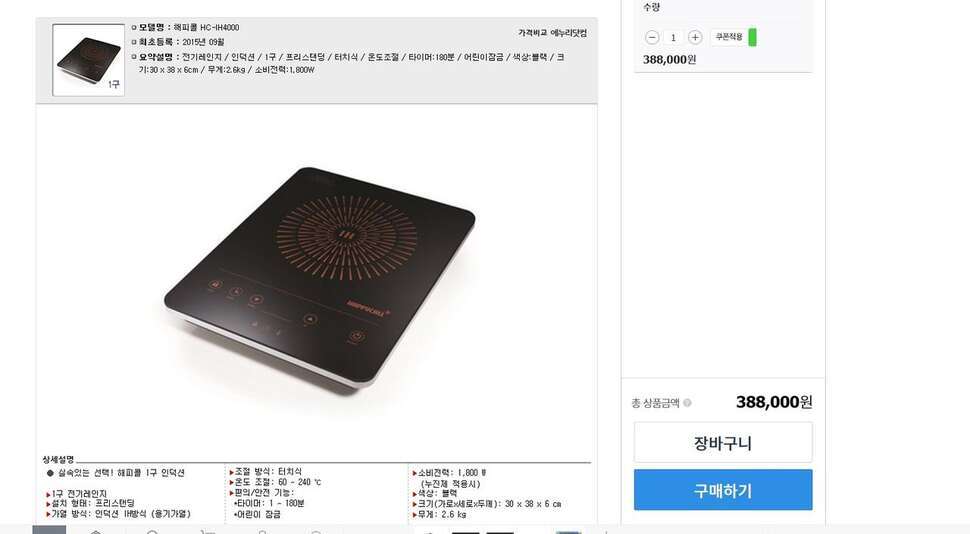
Task: Click the green tag beside 쿠폰적용
Action: [x=752, y=37]
